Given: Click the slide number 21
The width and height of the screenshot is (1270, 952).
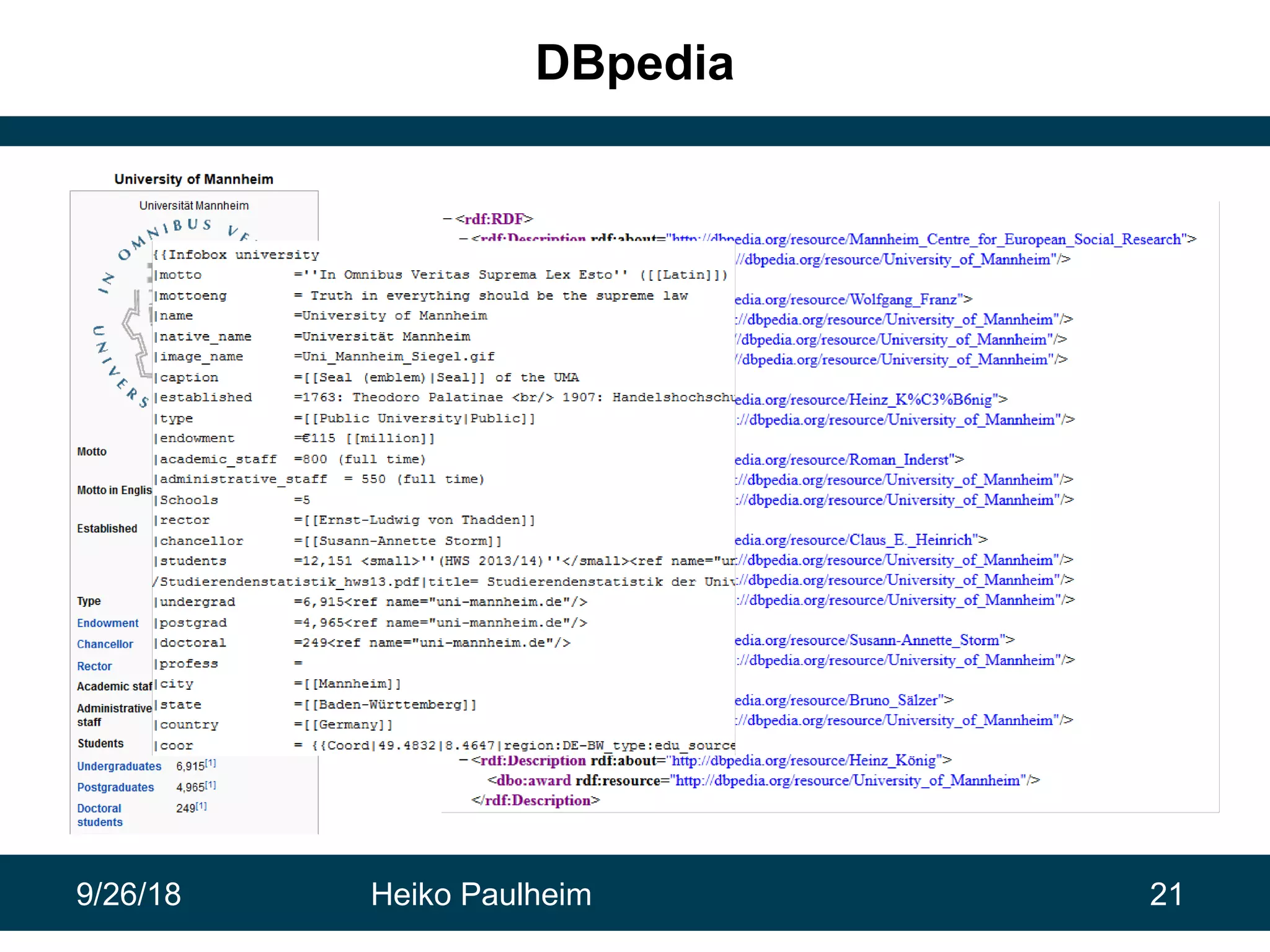Looking at the screenshot, I should pos(1166,894).
